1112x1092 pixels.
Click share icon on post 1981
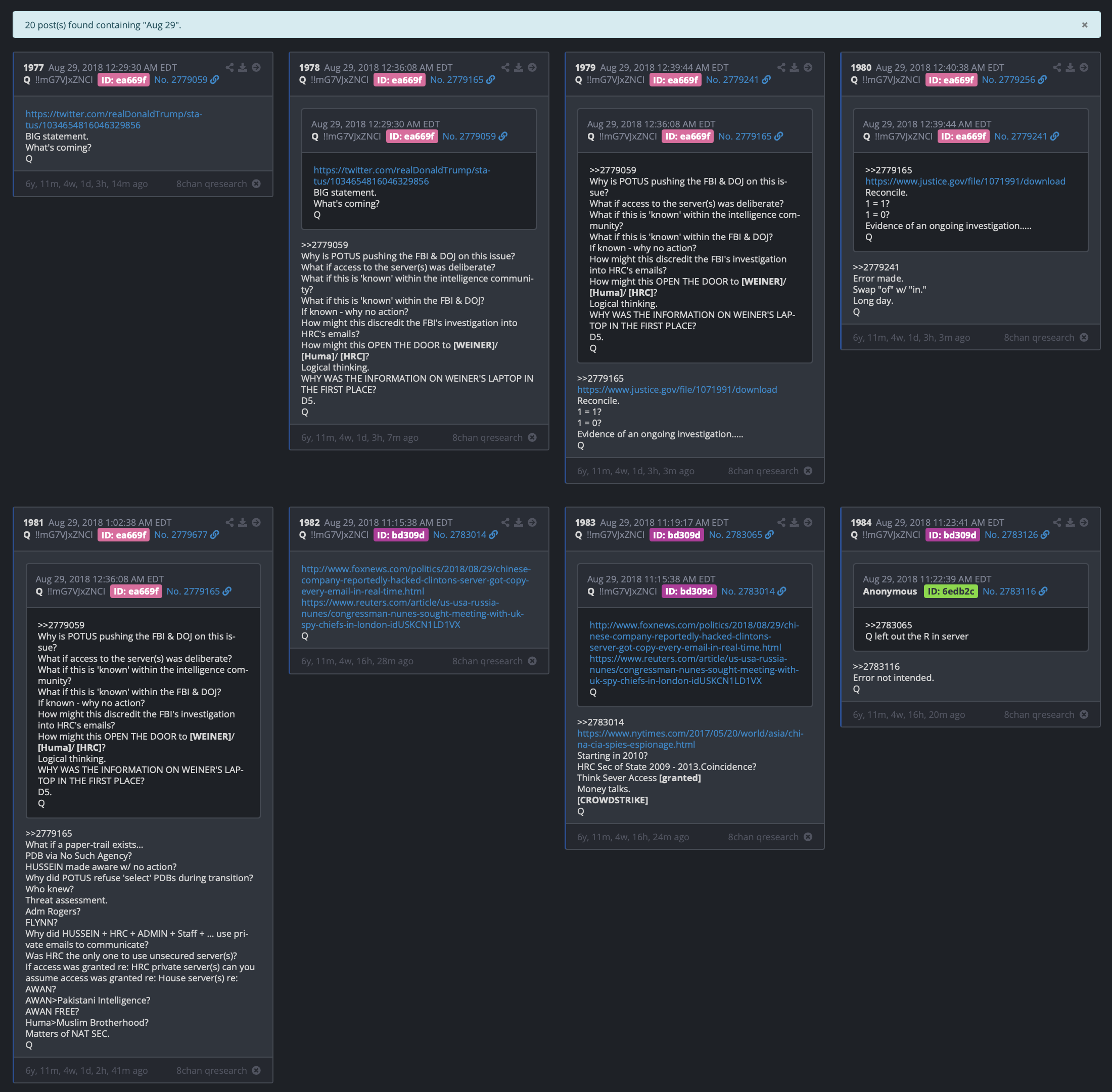pyautogui.click(x=229, y=522)
